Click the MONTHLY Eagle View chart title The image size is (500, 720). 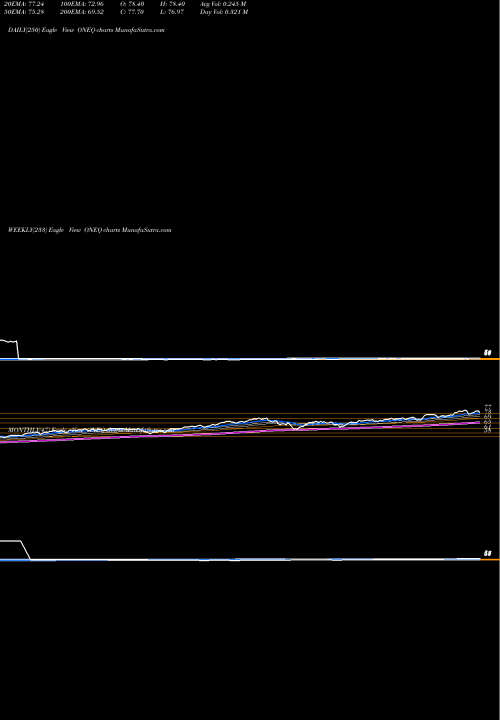click(x=83, y=430)
